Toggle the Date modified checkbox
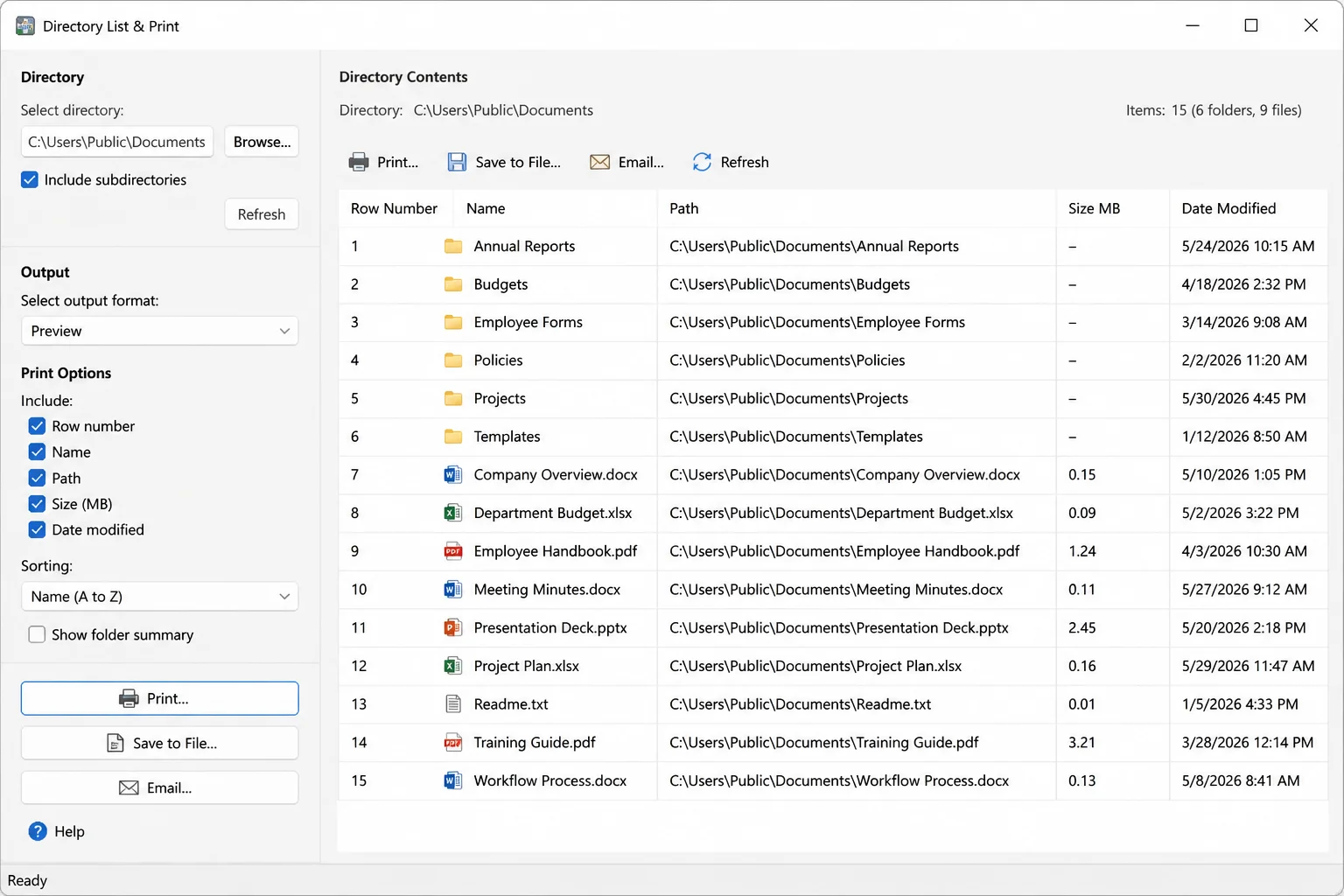Image resolution: width=1344 pixels, height=896 pixels. [37, 529]
